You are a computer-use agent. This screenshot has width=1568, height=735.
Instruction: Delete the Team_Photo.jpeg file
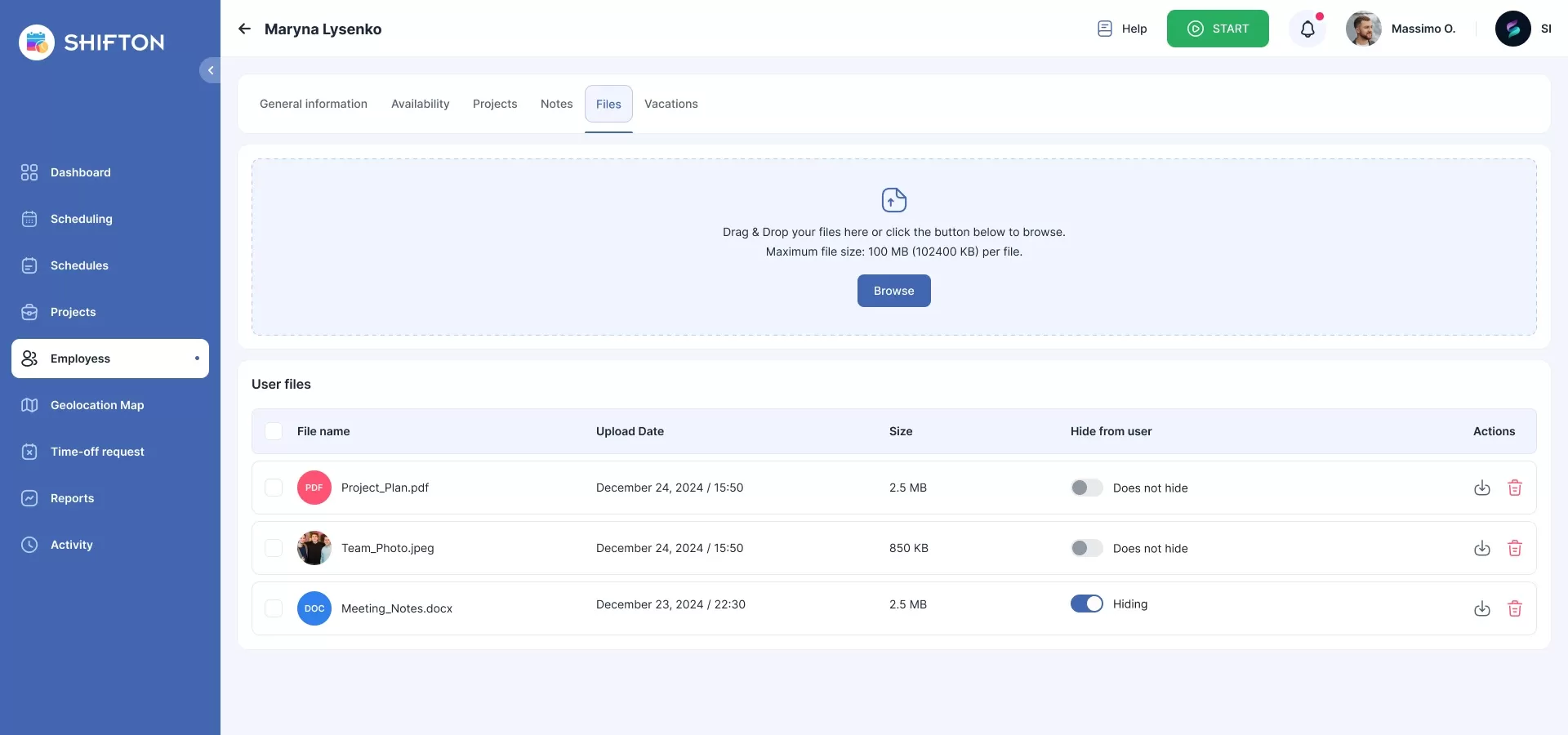coord(1514,549)
